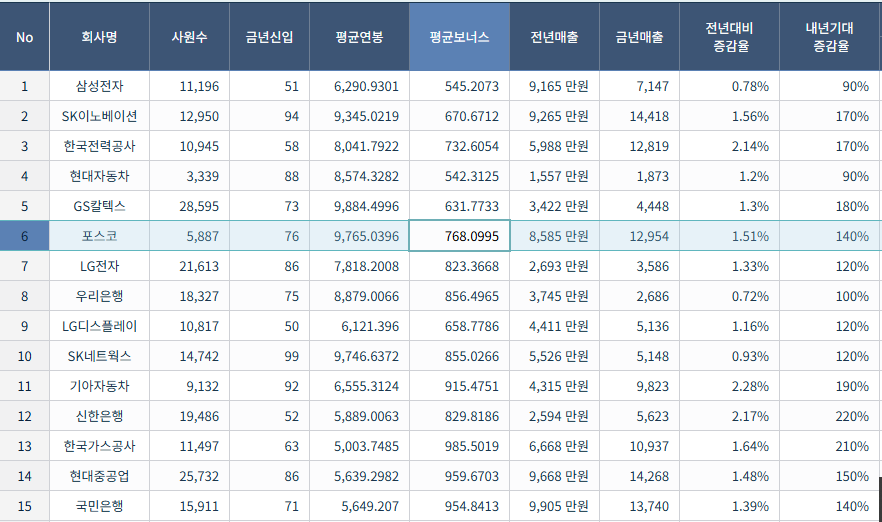
Task: Click this year sales cell 2,686
Action: click(x=640, y=296)
